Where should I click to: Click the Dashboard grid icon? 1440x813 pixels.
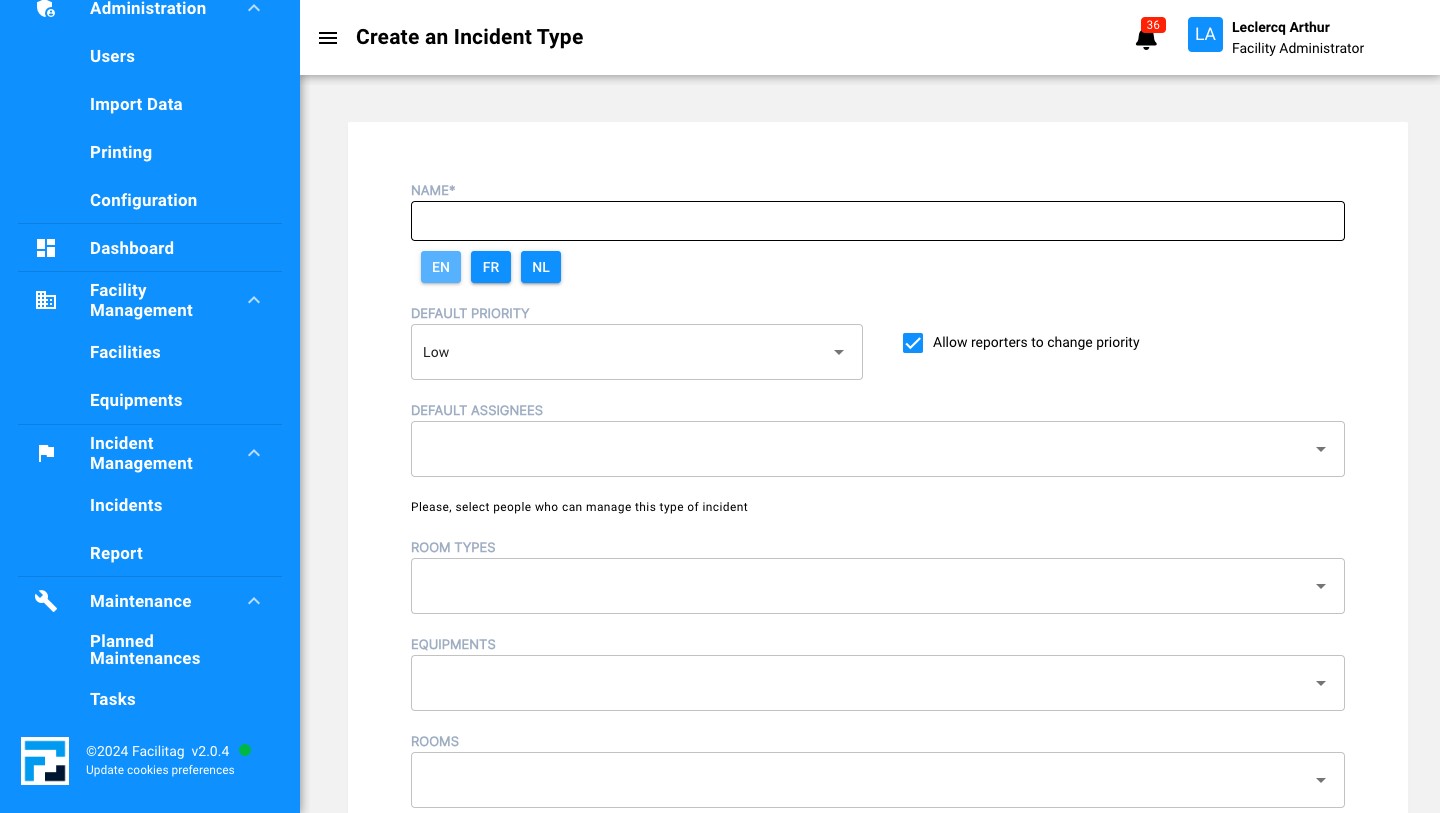pos(46,248)
